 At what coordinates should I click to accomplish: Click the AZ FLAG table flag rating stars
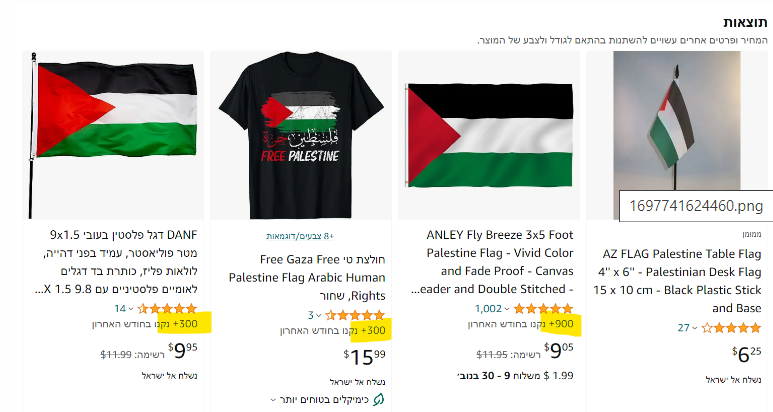point(732,327)
